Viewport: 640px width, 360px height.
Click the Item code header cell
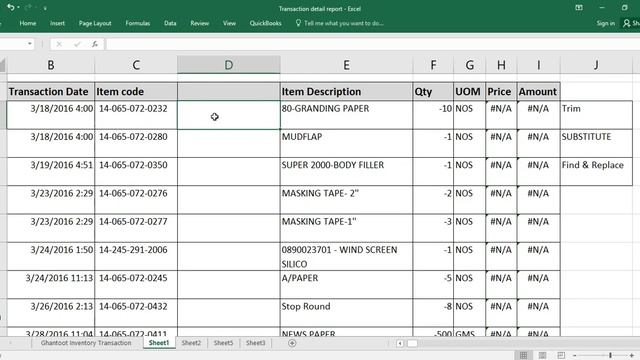pyautogui.click(x=136, y=91)
